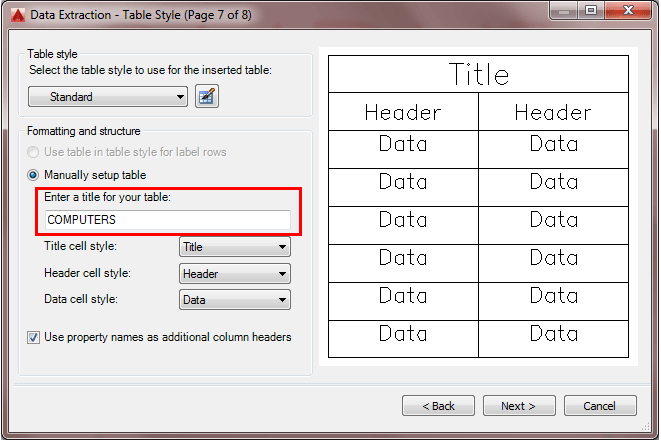
Task: Click the AutoCAD logo in title bar
Action: tap(18, 15)
